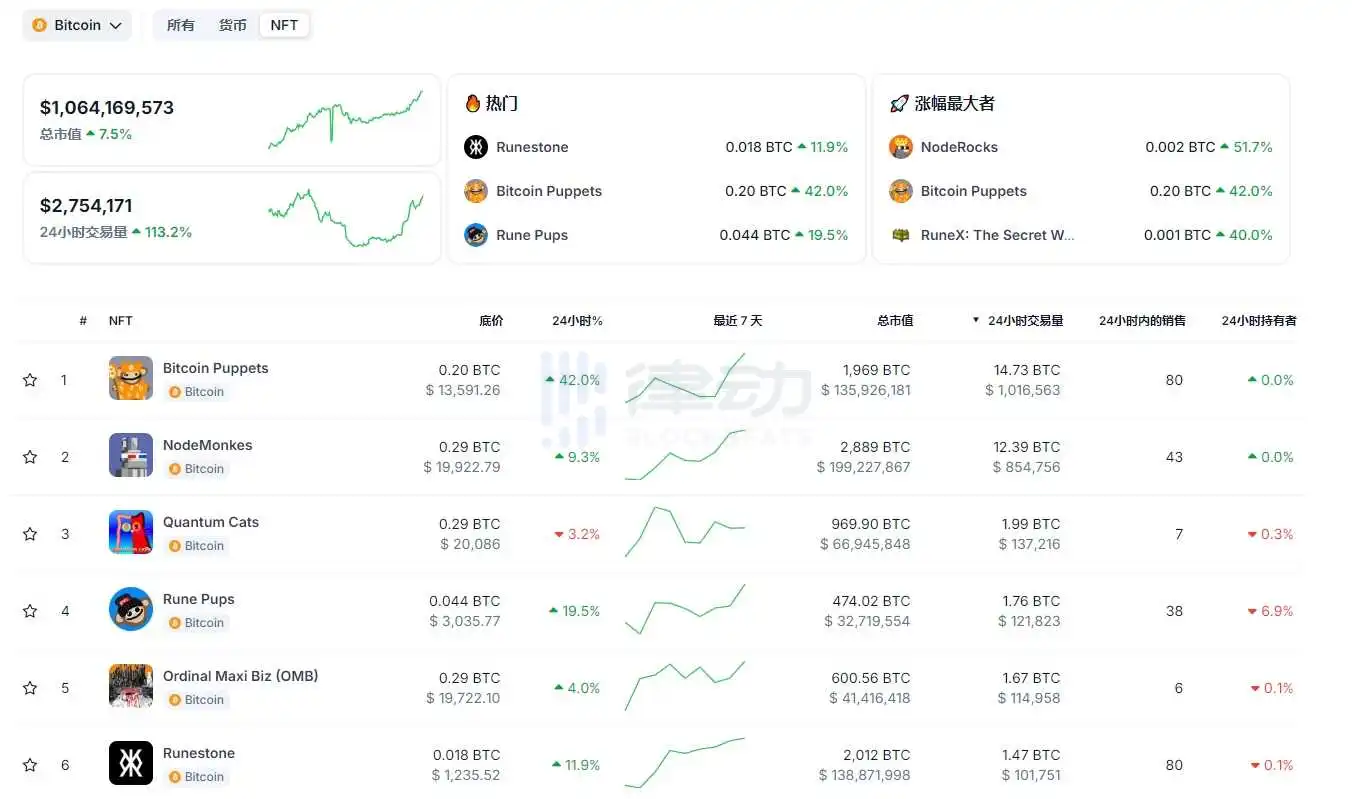Toggle the watchlist star for Runestone row
This screenshot has height=799, width=1352.
click(x=30, y=765)
